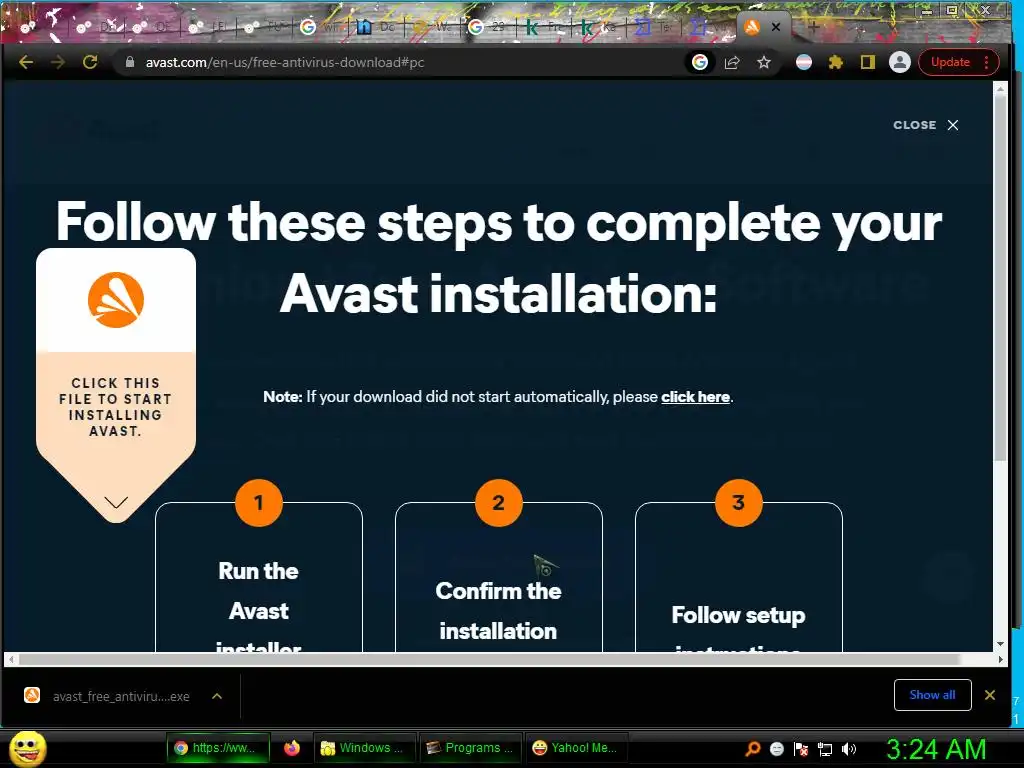Image resolution: width=1024 pixels, height=768 pixels.
Task: Click the avast.com address bar
Action: click(x=405, y=62)
